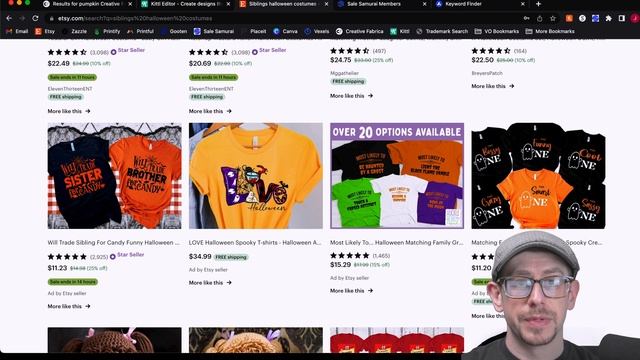Open the orange extension icon in the toolbar

point(569,18)
